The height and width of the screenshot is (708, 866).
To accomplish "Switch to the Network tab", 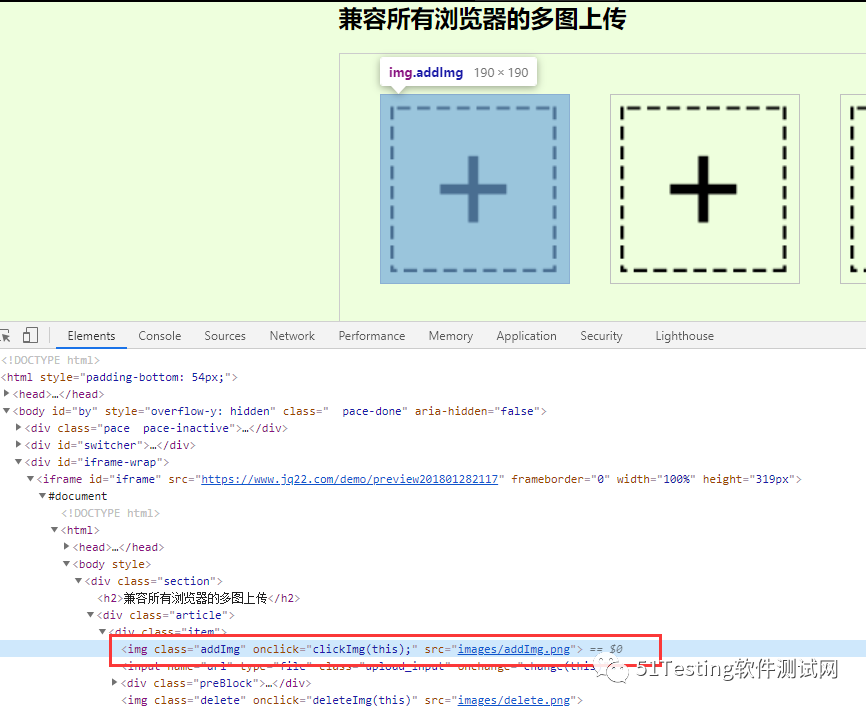I will (292, 336).
